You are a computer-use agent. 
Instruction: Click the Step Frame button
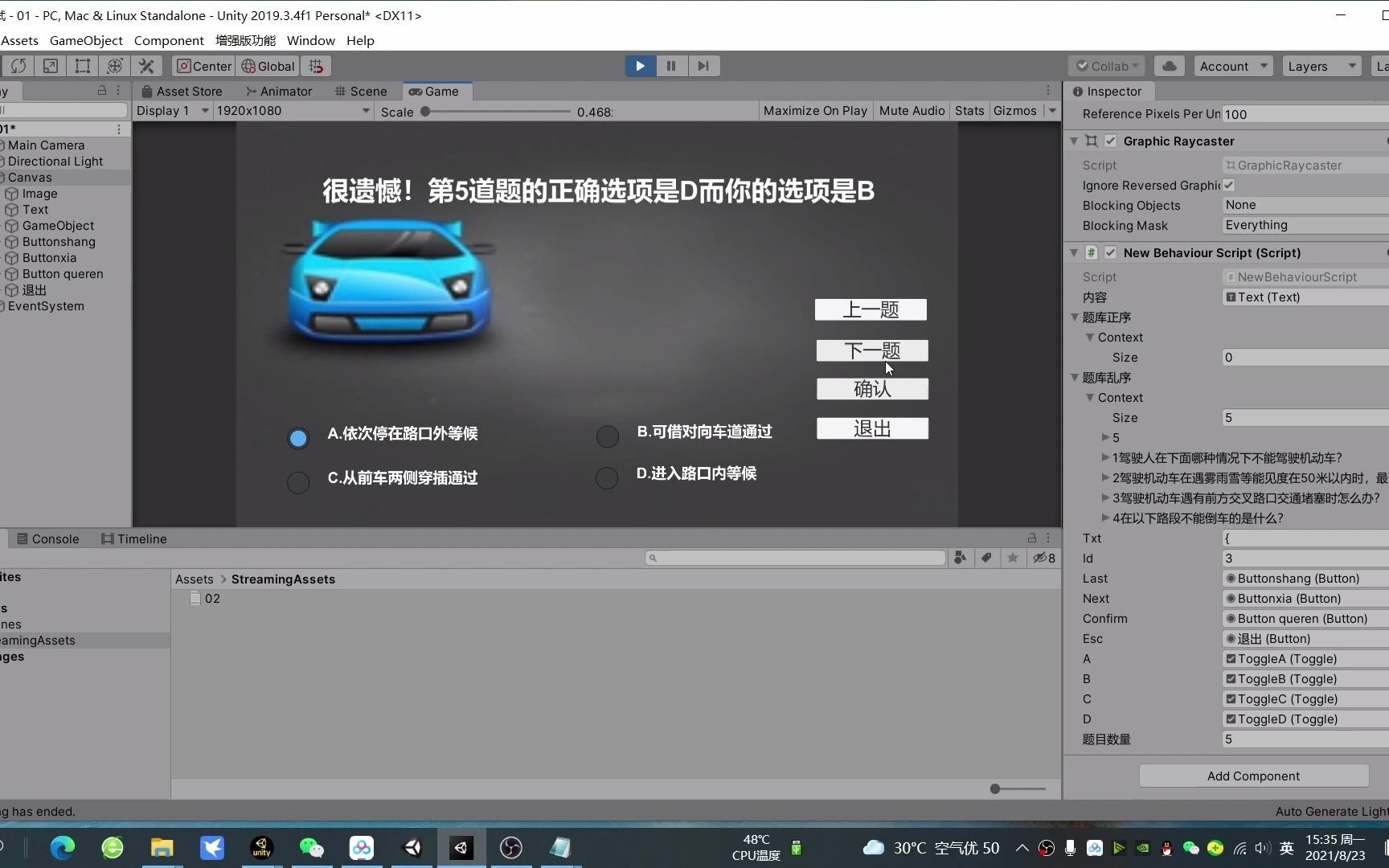pyautogui.click(x=703, y=66)
